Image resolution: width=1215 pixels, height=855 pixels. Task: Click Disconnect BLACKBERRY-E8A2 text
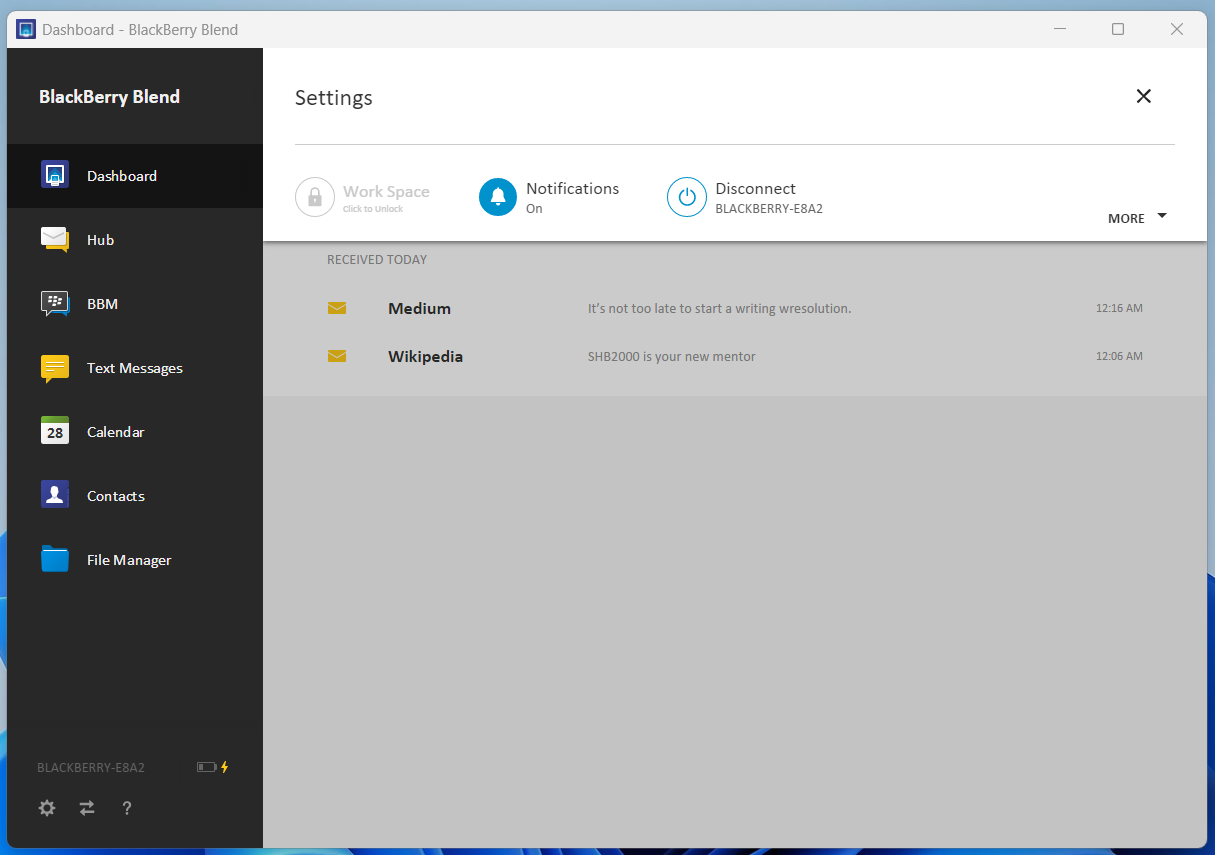click(x=769, y=197)
